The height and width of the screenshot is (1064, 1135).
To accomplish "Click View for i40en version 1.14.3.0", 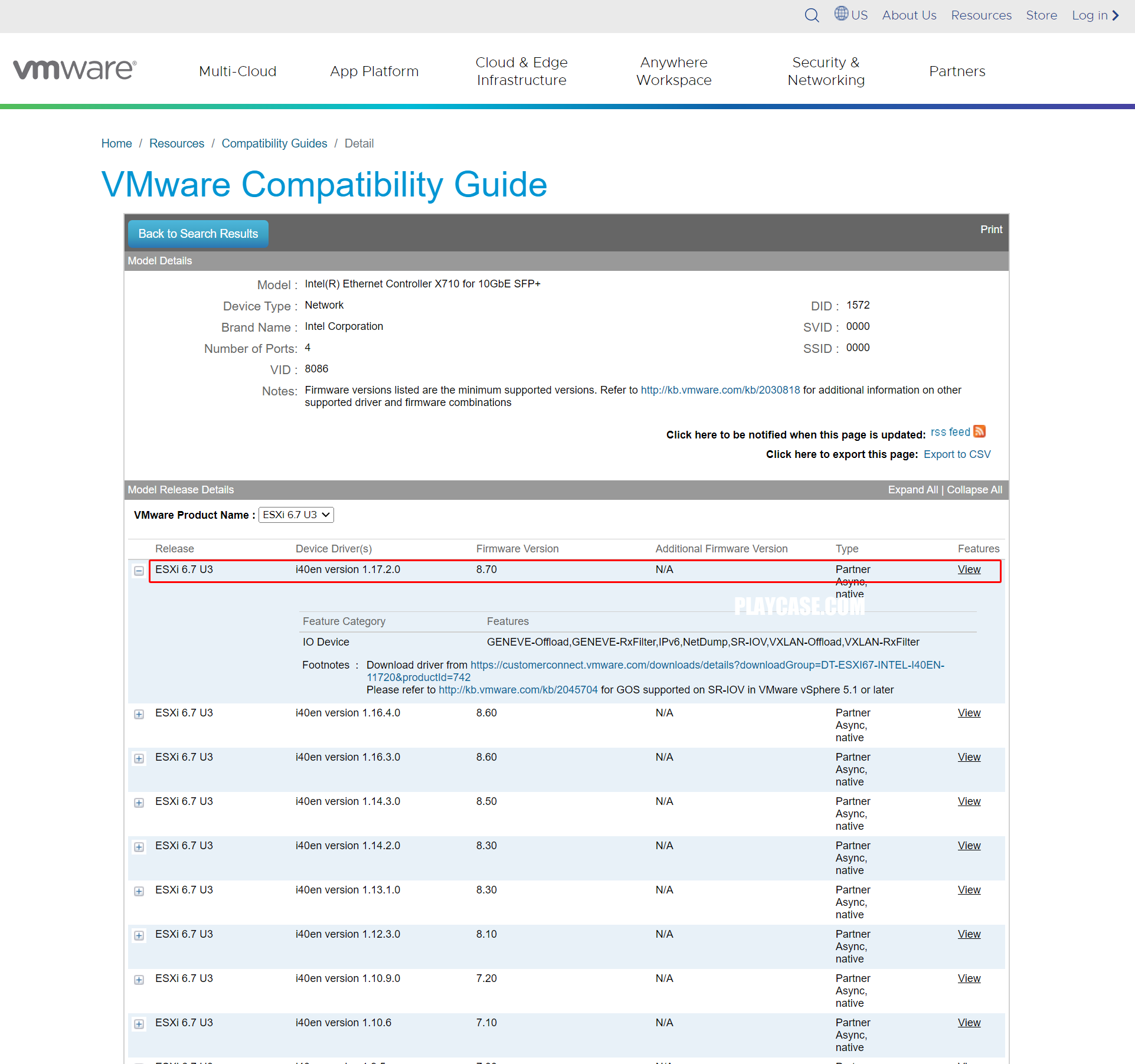I will (x=969, y=801).
